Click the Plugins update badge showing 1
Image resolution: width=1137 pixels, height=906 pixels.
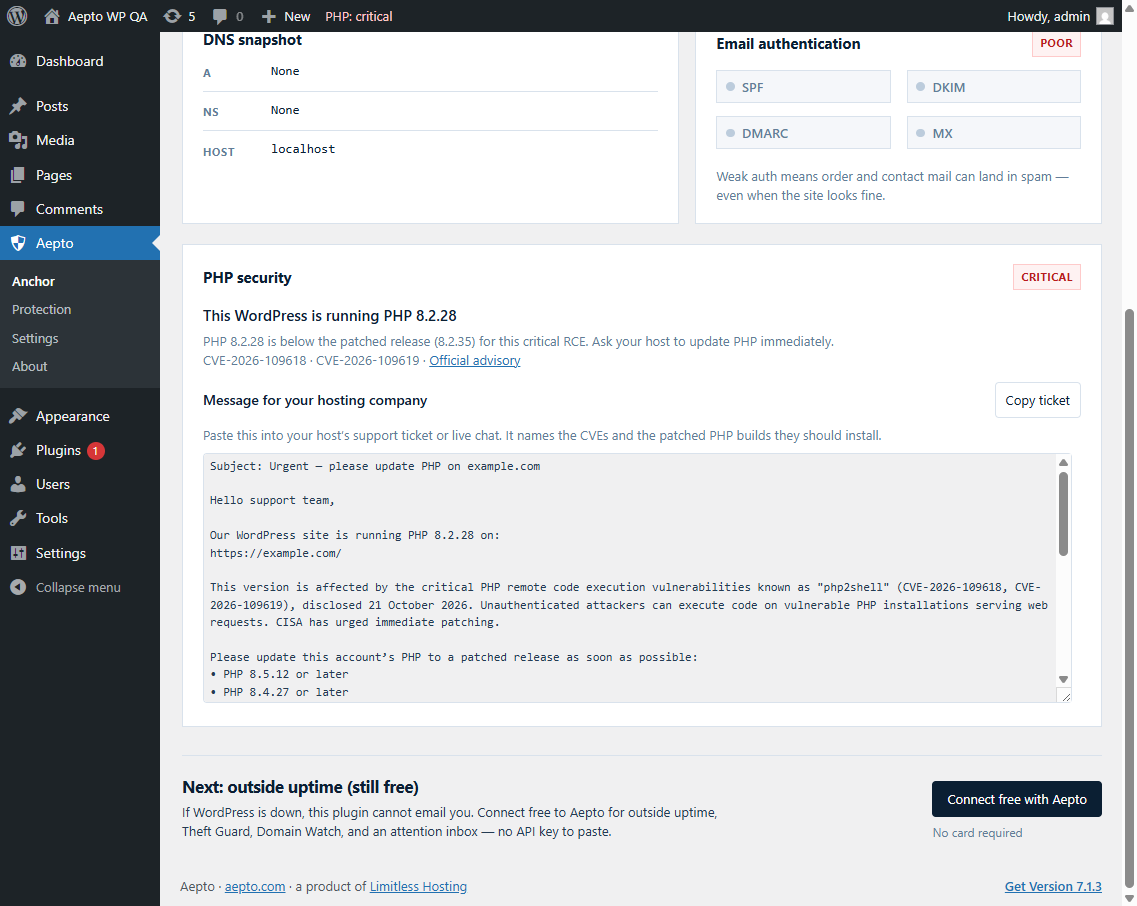pyautogui.click(x=96, y=450)
